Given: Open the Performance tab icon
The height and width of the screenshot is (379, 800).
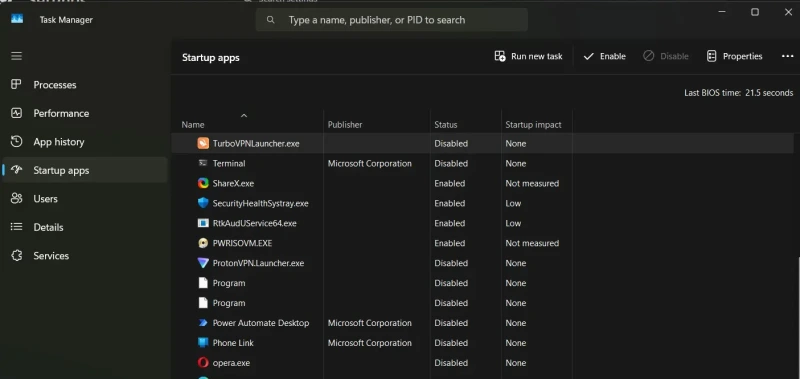Looking at the screenshot, I should pyautogui.click(x=16, y=113).
